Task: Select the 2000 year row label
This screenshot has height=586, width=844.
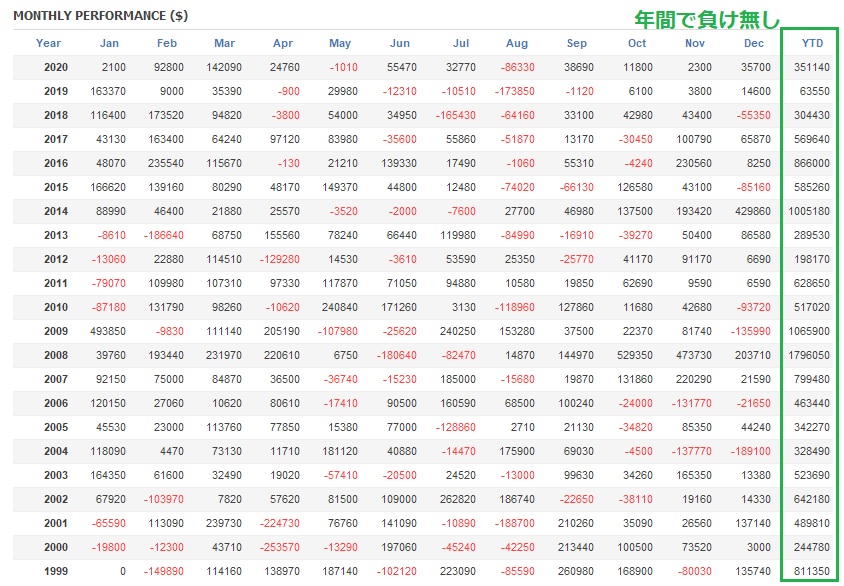Action: click(56, 547)
